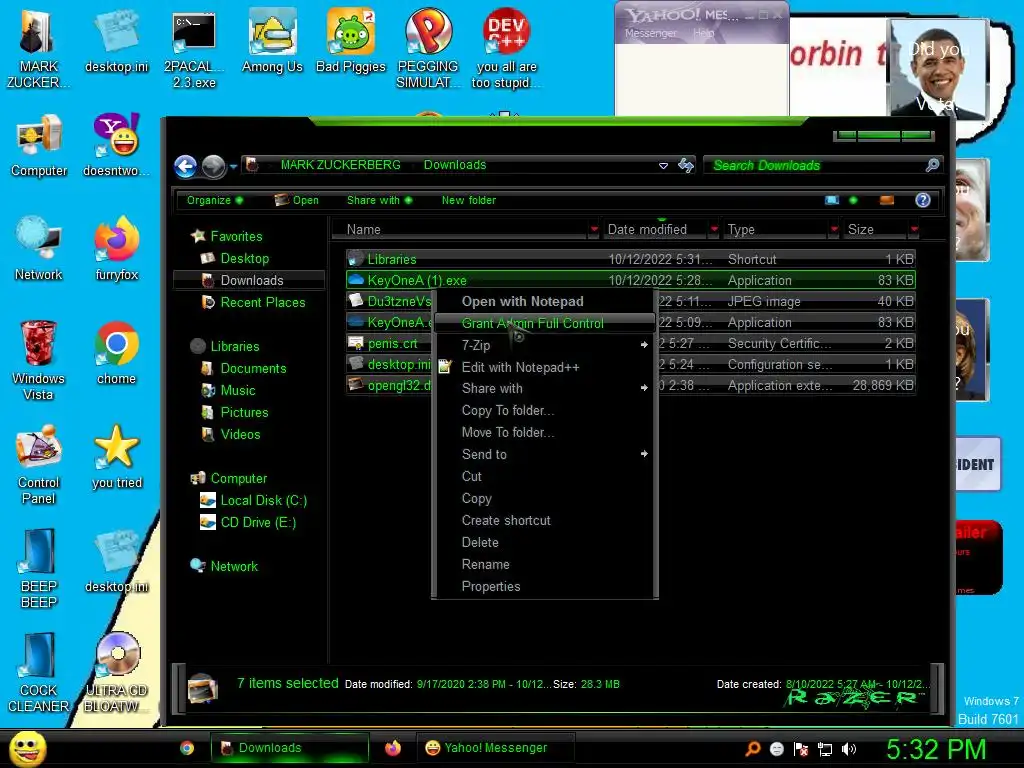1024x768 pixels.
Task: Change the view using the views icon
Action: [x=832, y=200]
